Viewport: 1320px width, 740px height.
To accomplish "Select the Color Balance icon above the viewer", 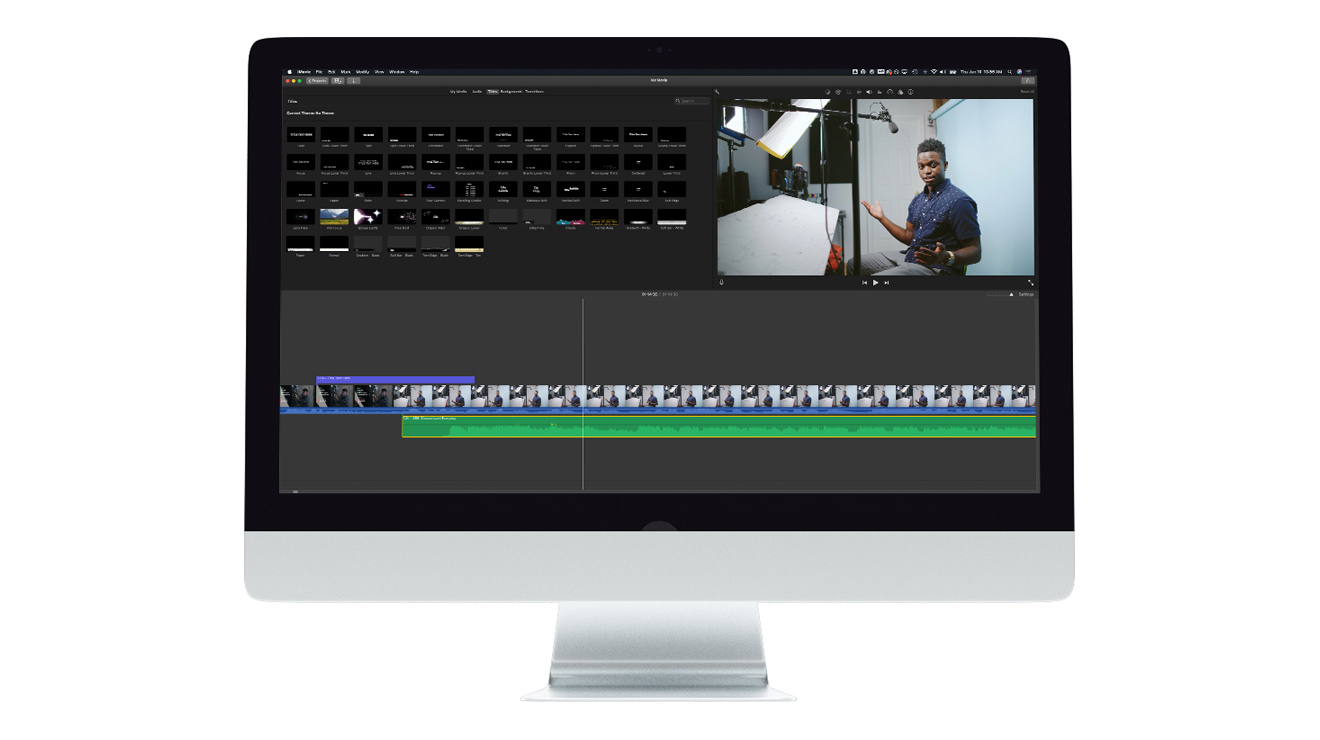I will 826,91.
